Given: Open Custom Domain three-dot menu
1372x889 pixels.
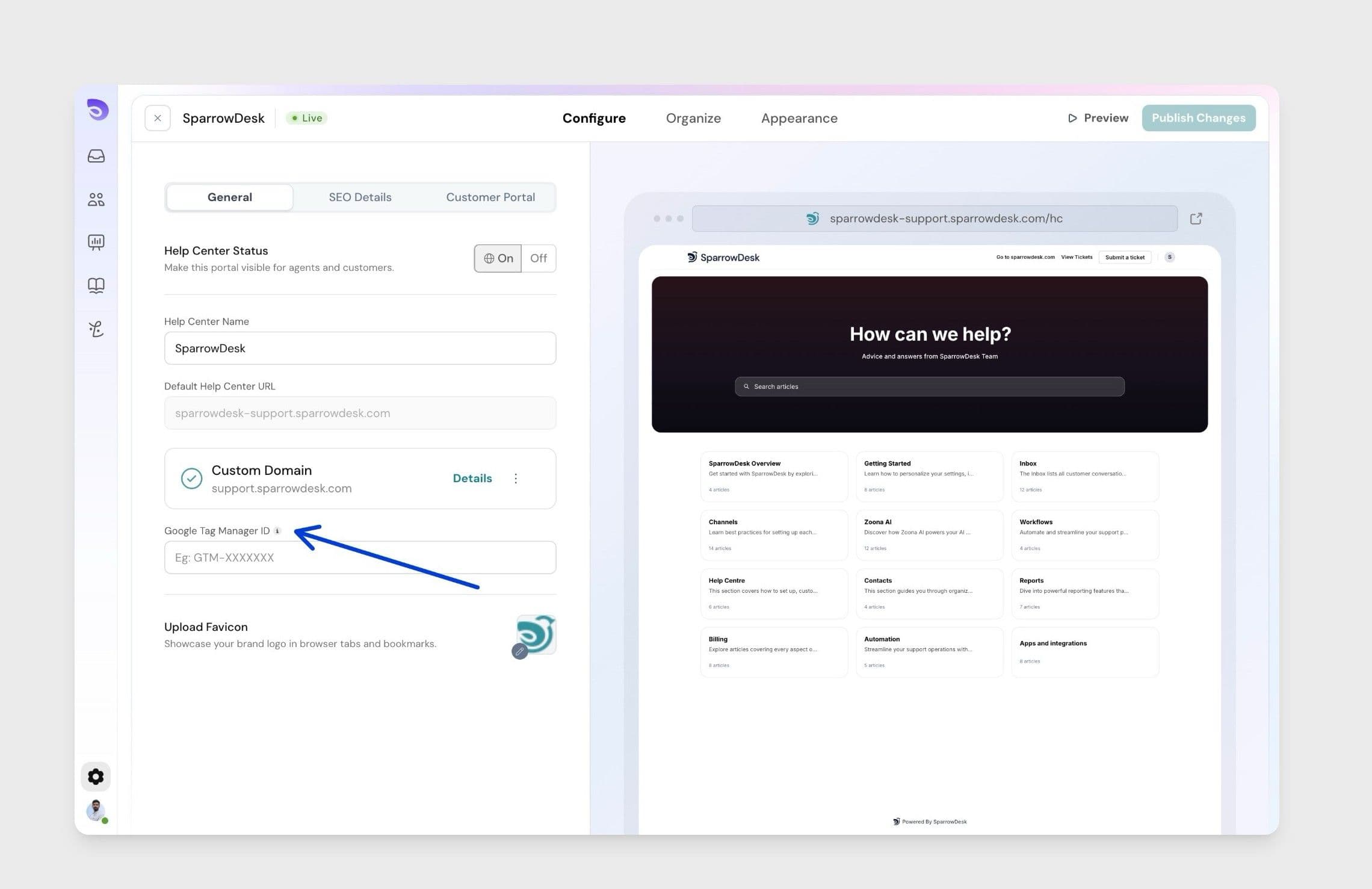Looking at the screenshot, I should coord(516,479).
